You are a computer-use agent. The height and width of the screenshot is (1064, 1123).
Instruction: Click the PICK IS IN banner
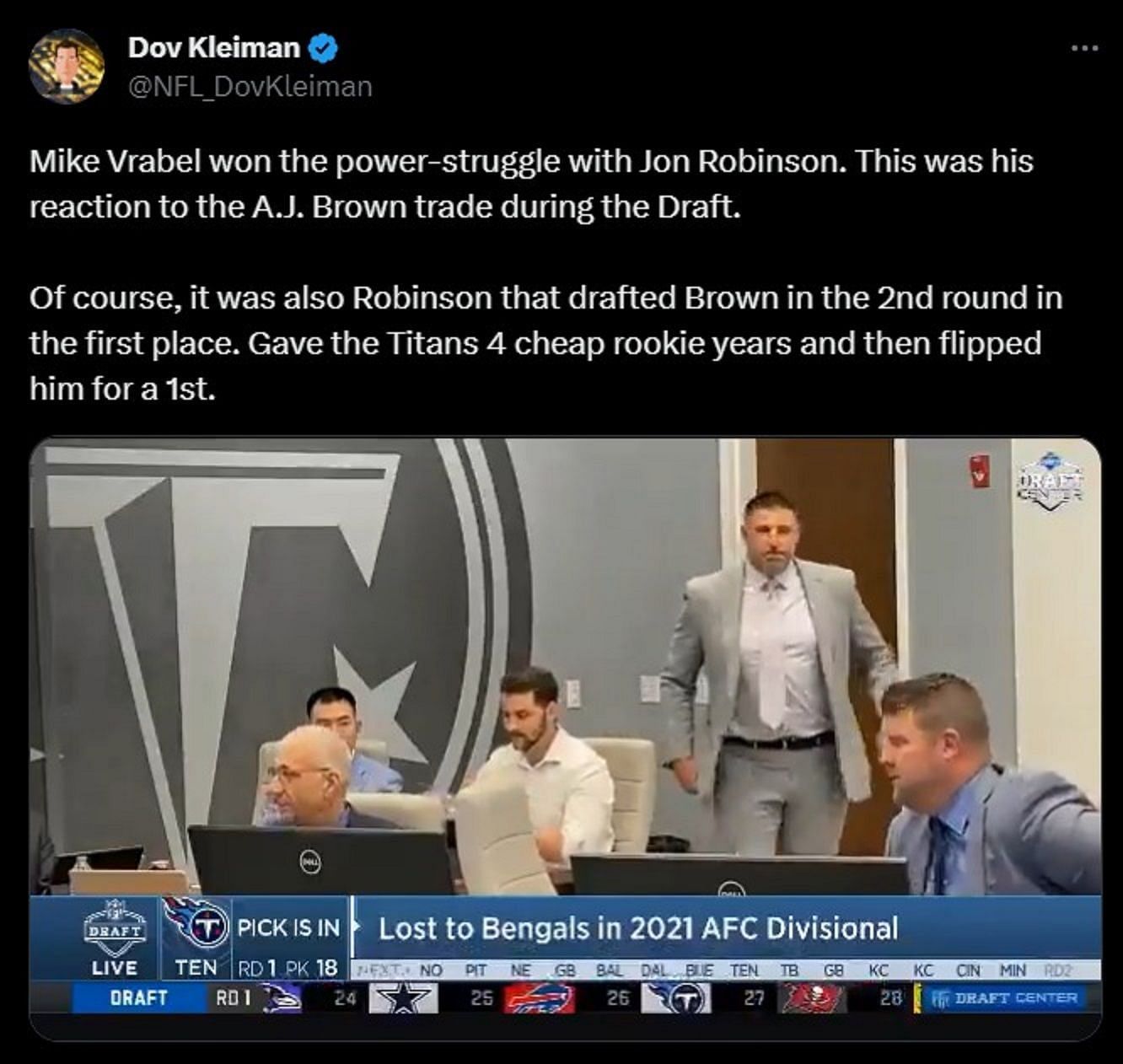pyautogui.click(x=288, y=927)
